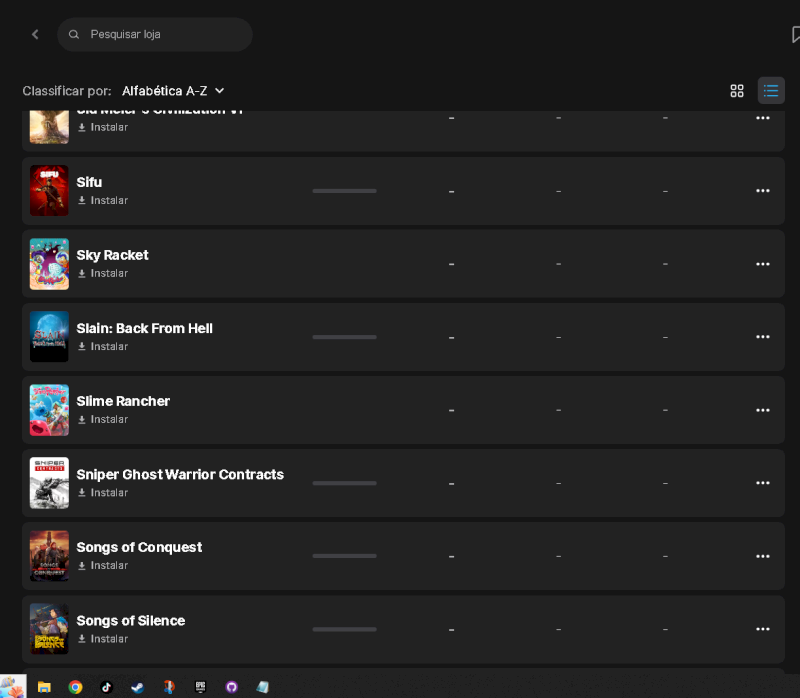Viewport: 800px width, 698px height.
Task: Install Sniper Ghost Warrior Contracts
Action: click(103, 493)
